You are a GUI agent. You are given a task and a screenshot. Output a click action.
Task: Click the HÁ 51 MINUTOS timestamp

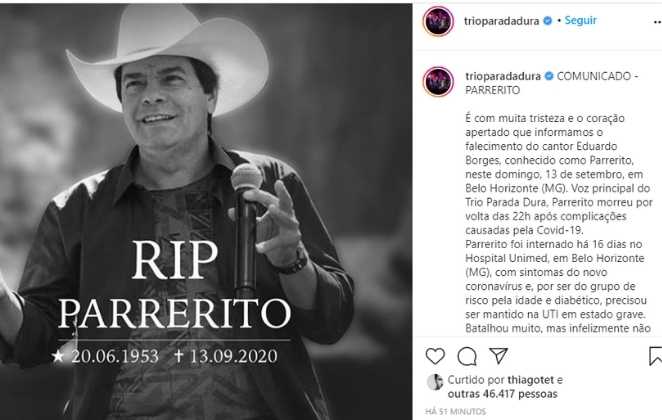456,411
